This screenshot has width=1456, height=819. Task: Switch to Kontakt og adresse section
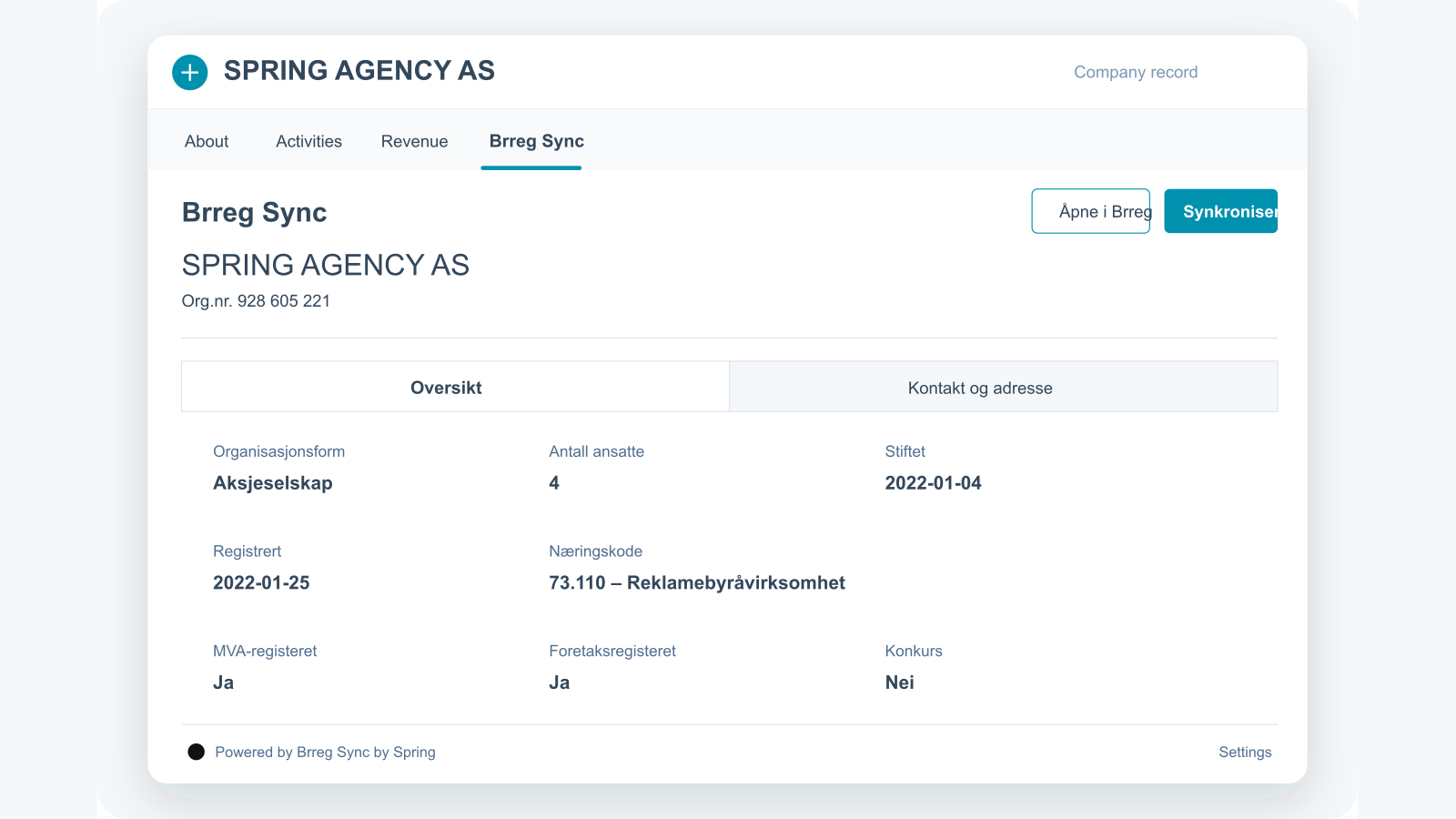tap(1004, 387)
